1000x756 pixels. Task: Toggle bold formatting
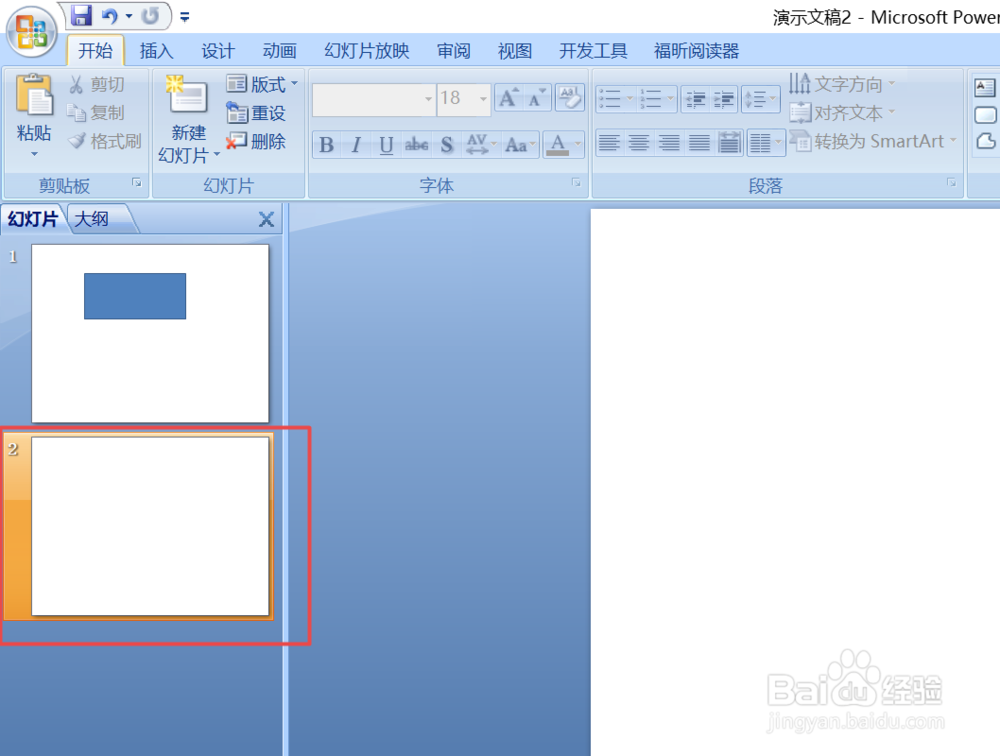tap(327, 145)
